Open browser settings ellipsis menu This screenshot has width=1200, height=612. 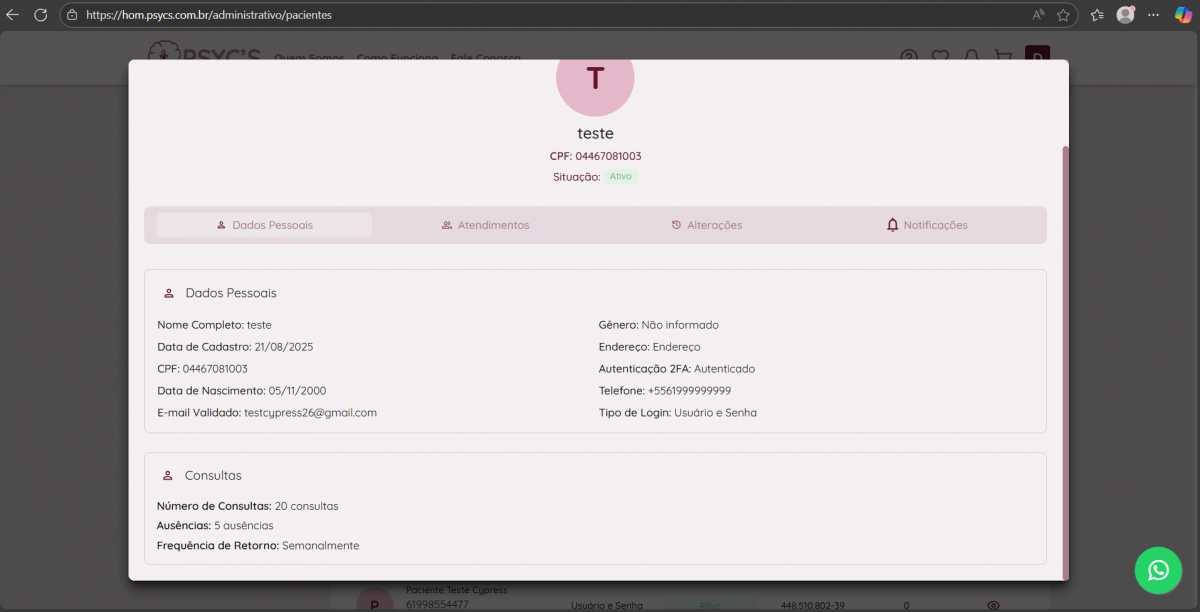(1154, 15)
